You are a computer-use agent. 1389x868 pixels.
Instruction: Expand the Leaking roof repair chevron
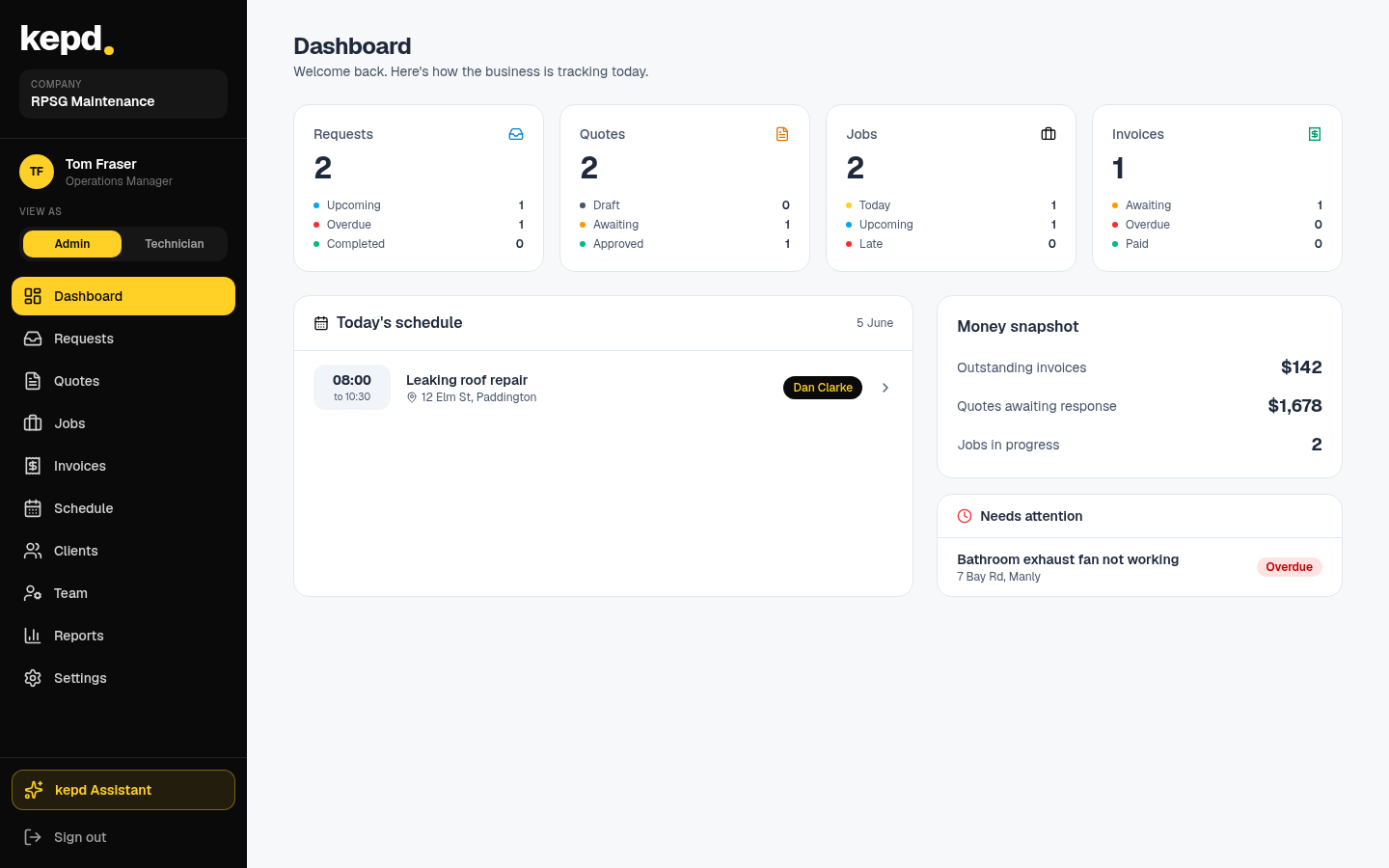[885, 388]
